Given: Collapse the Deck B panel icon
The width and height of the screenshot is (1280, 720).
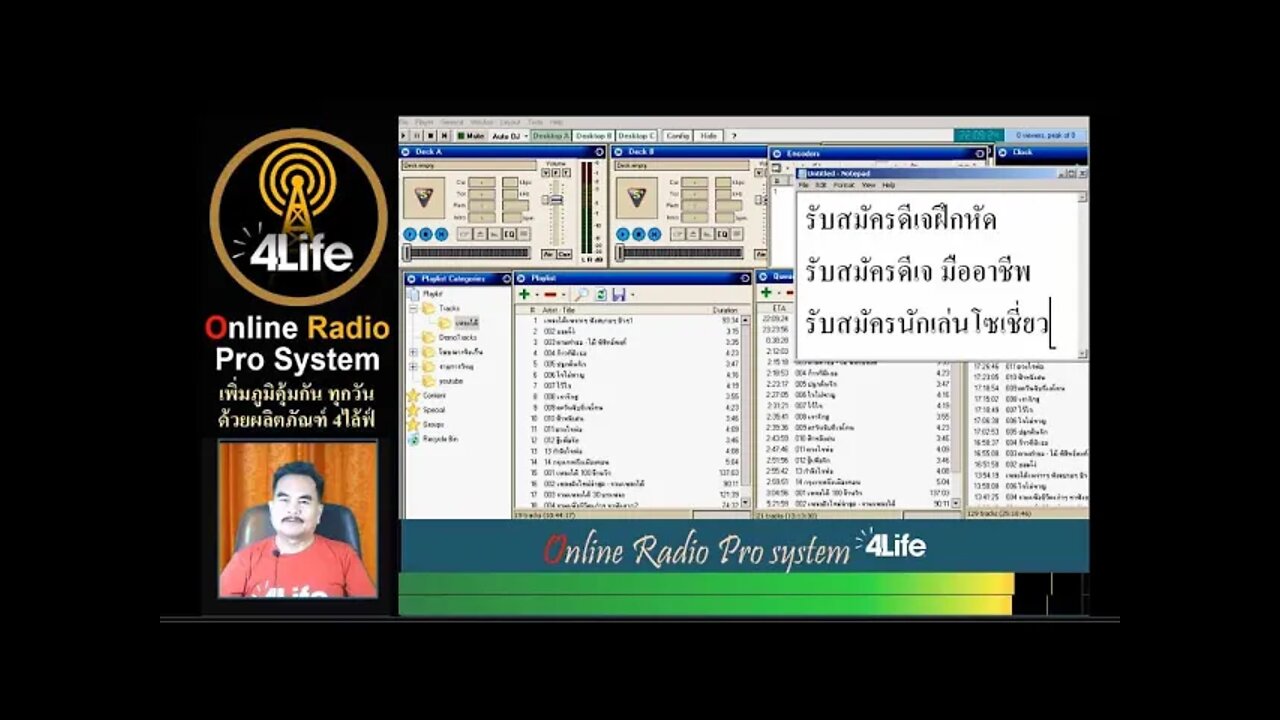Looking at the screenshot, I should 618,152.
